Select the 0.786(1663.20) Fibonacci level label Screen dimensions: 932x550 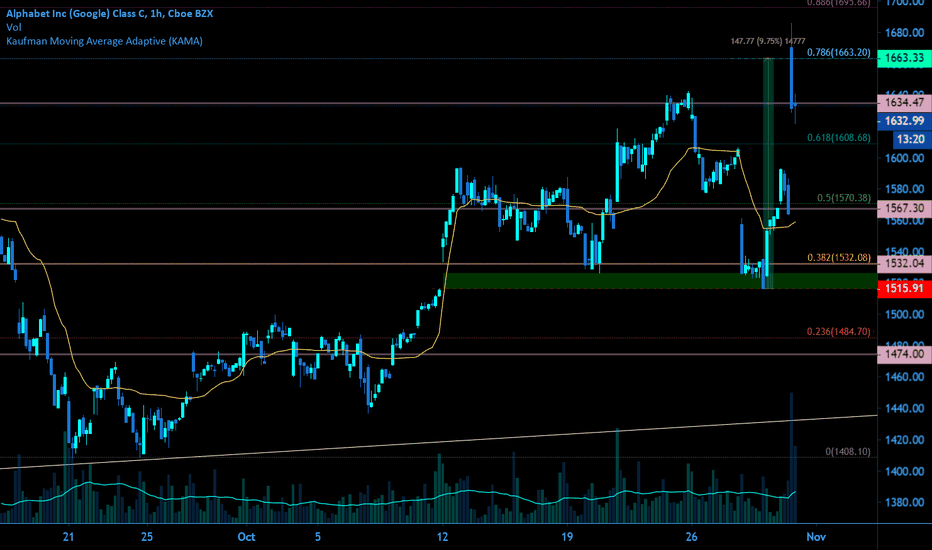839,52
